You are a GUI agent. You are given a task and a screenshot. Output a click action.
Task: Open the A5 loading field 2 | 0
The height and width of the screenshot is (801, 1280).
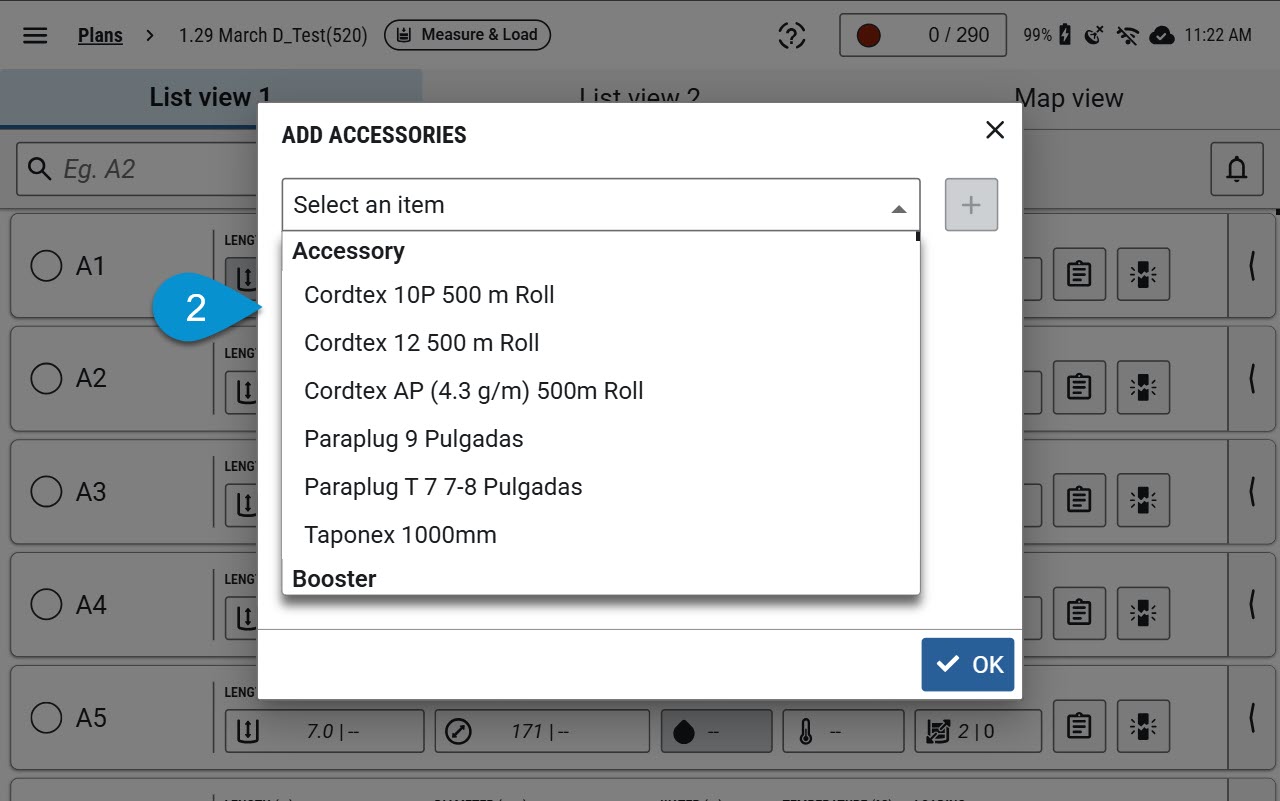click(978, 731)
